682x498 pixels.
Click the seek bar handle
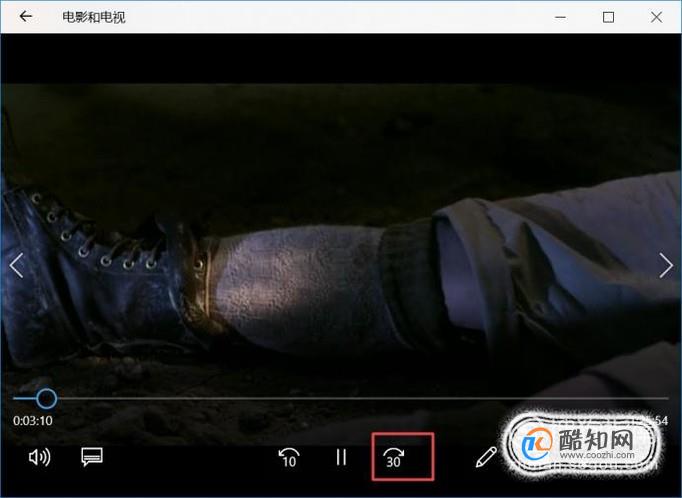click(x=46, y=398)
